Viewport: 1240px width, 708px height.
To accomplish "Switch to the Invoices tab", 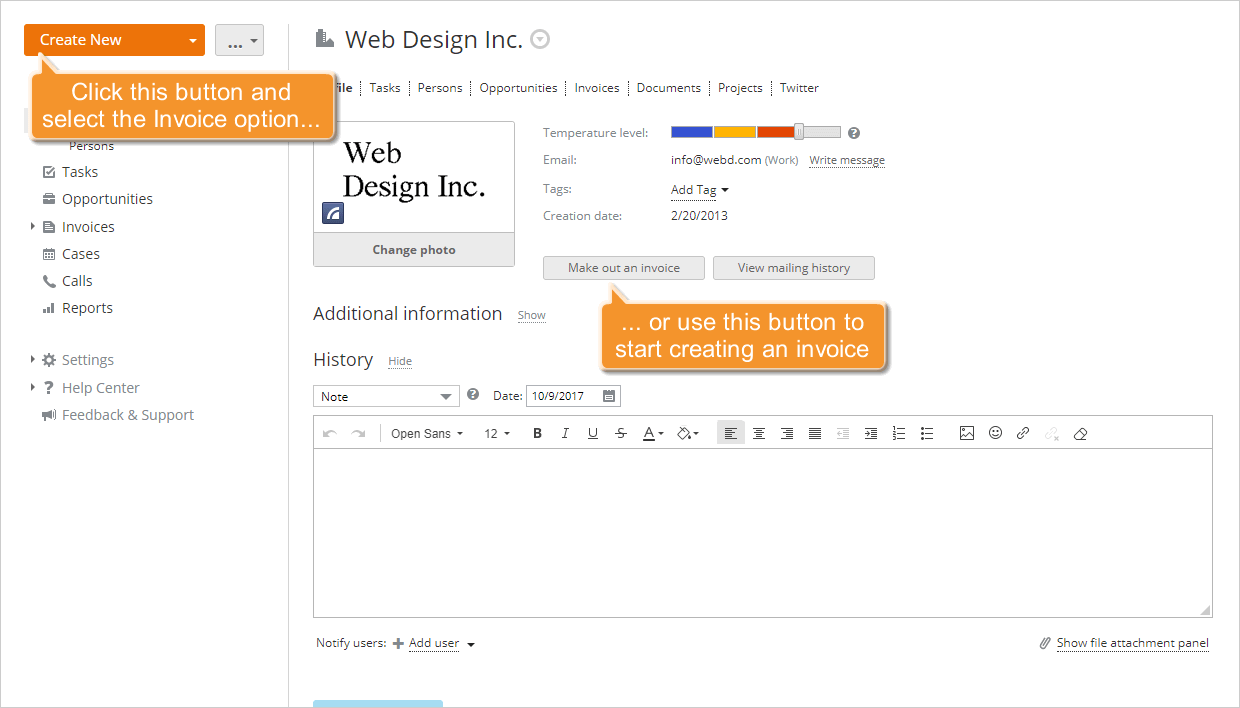I will pyautogui.click(x=596, y=87).
